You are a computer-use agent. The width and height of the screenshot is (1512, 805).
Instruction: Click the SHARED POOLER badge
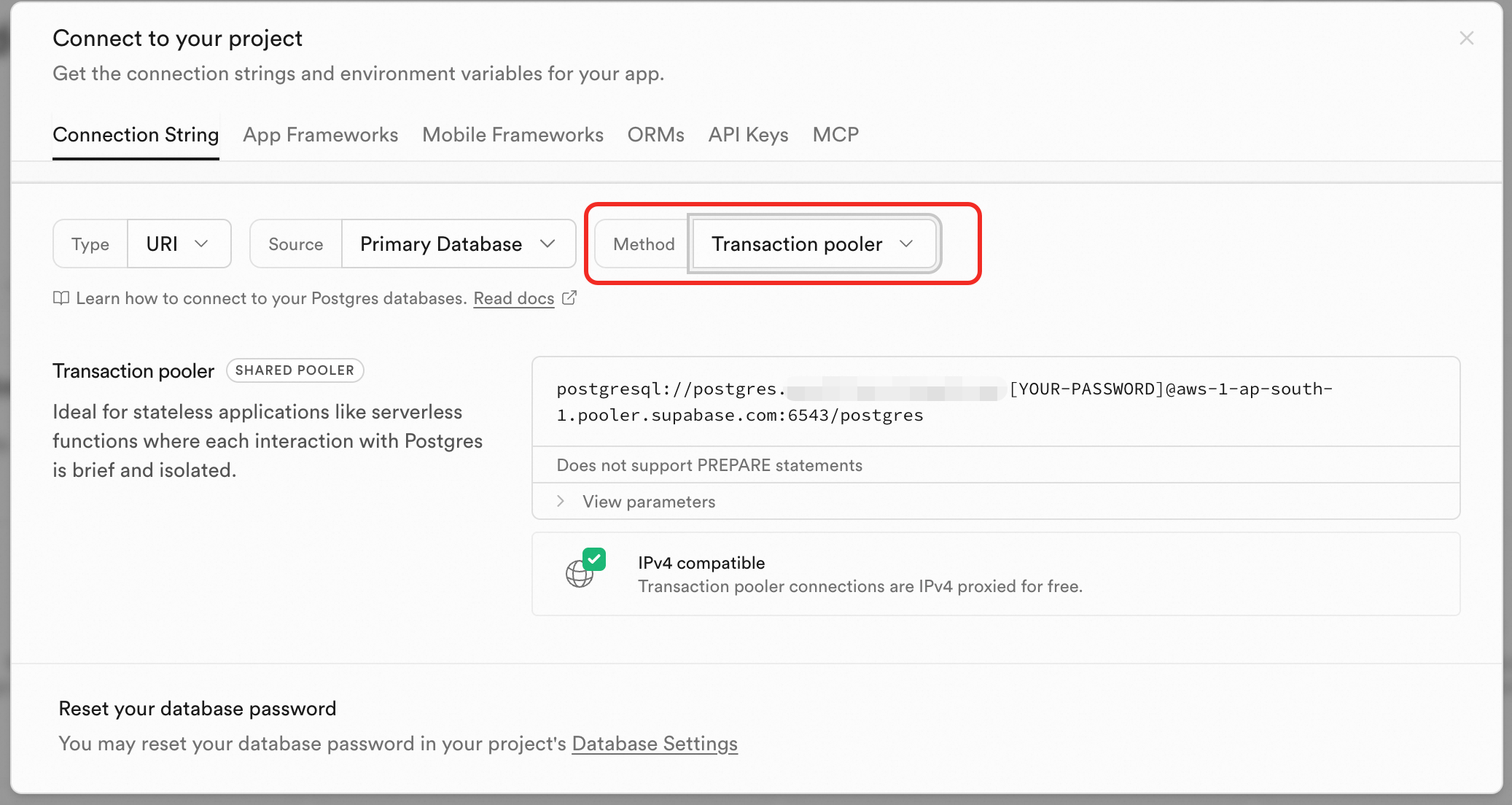click(295, 370)
